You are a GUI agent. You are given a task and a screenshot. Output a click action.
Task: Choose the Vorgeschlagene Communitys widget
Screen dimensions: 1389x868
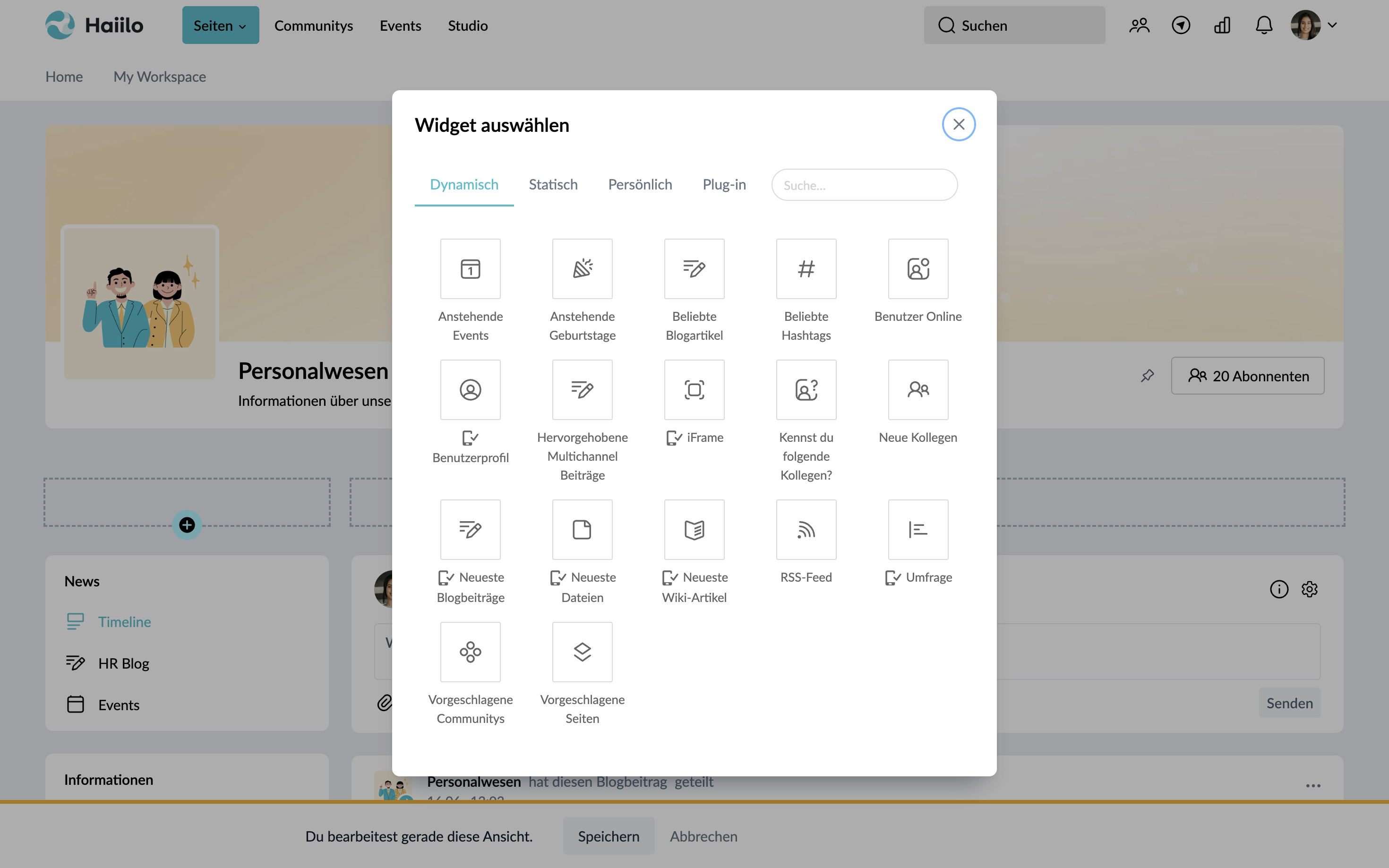coord(470,652)
